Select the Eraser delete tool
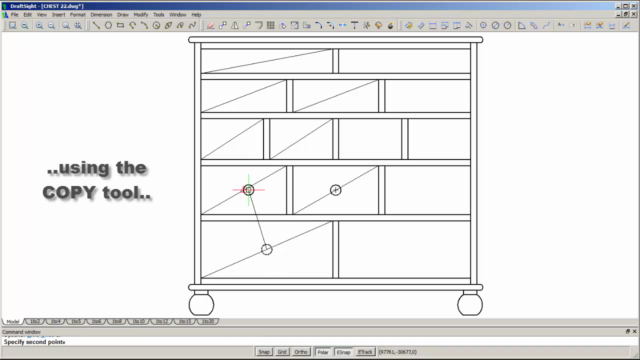The height and width of the screenshot is (360, 640). (x=211, y=25)
